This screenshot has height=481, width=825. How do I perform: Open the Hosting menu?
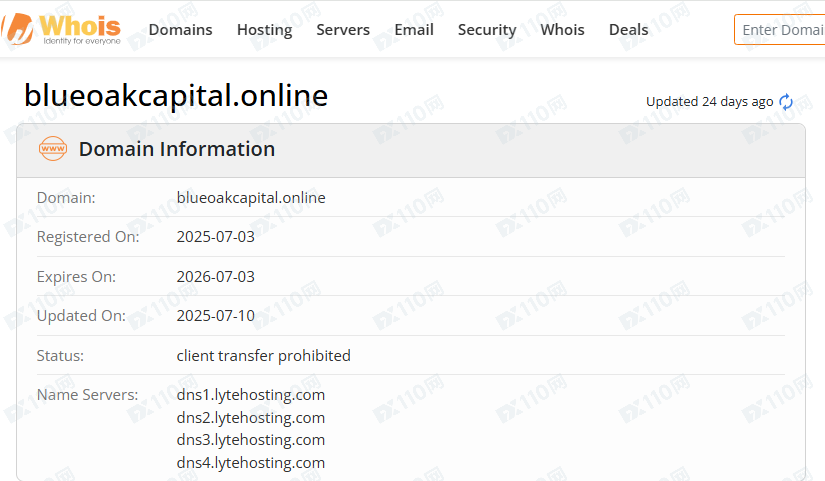[x=264, y=30]
